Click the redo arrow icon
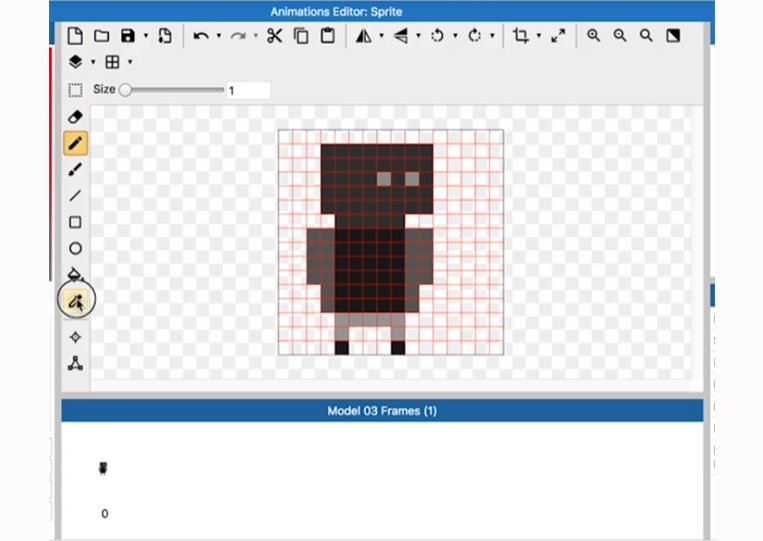 (x=238, y=36)
